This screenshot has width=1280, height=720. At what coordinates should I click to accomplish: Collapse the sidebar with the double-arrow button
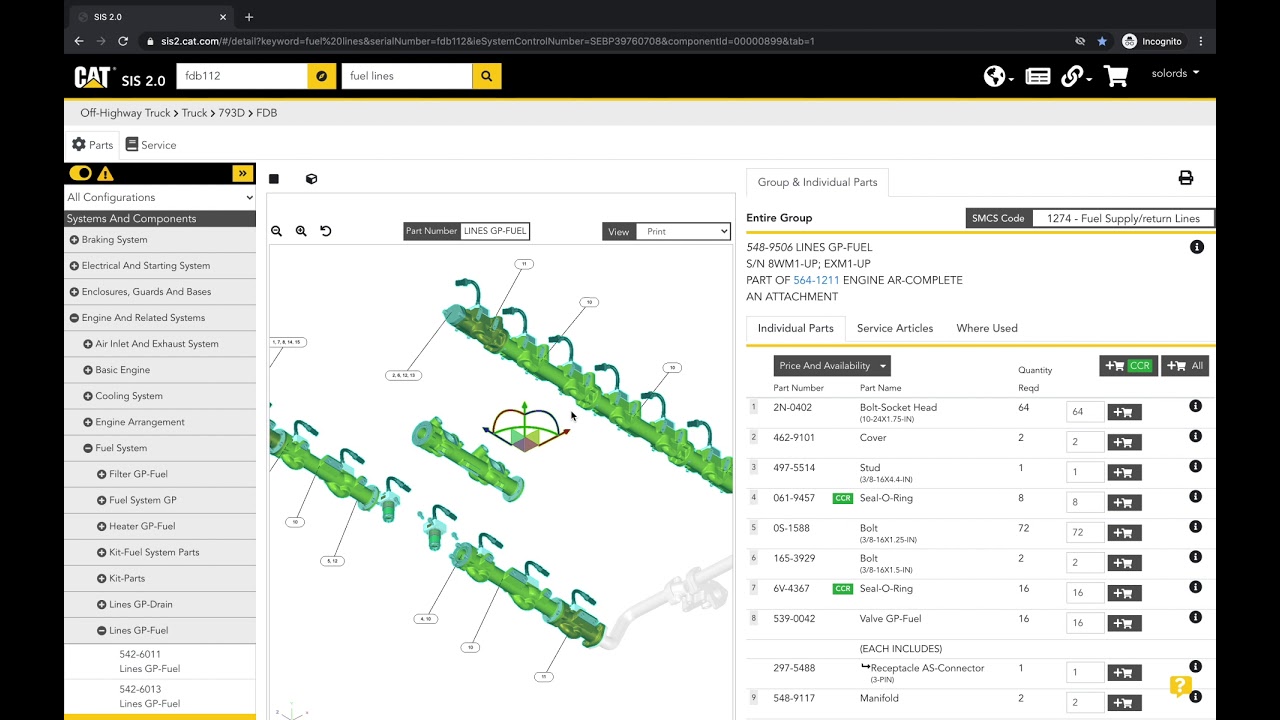(x=242, y=173)
